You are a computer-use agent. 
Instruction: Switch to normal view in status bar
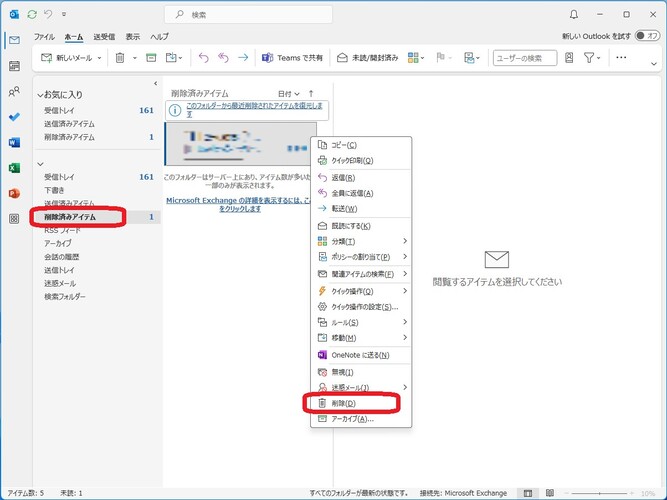coord(528,493)
